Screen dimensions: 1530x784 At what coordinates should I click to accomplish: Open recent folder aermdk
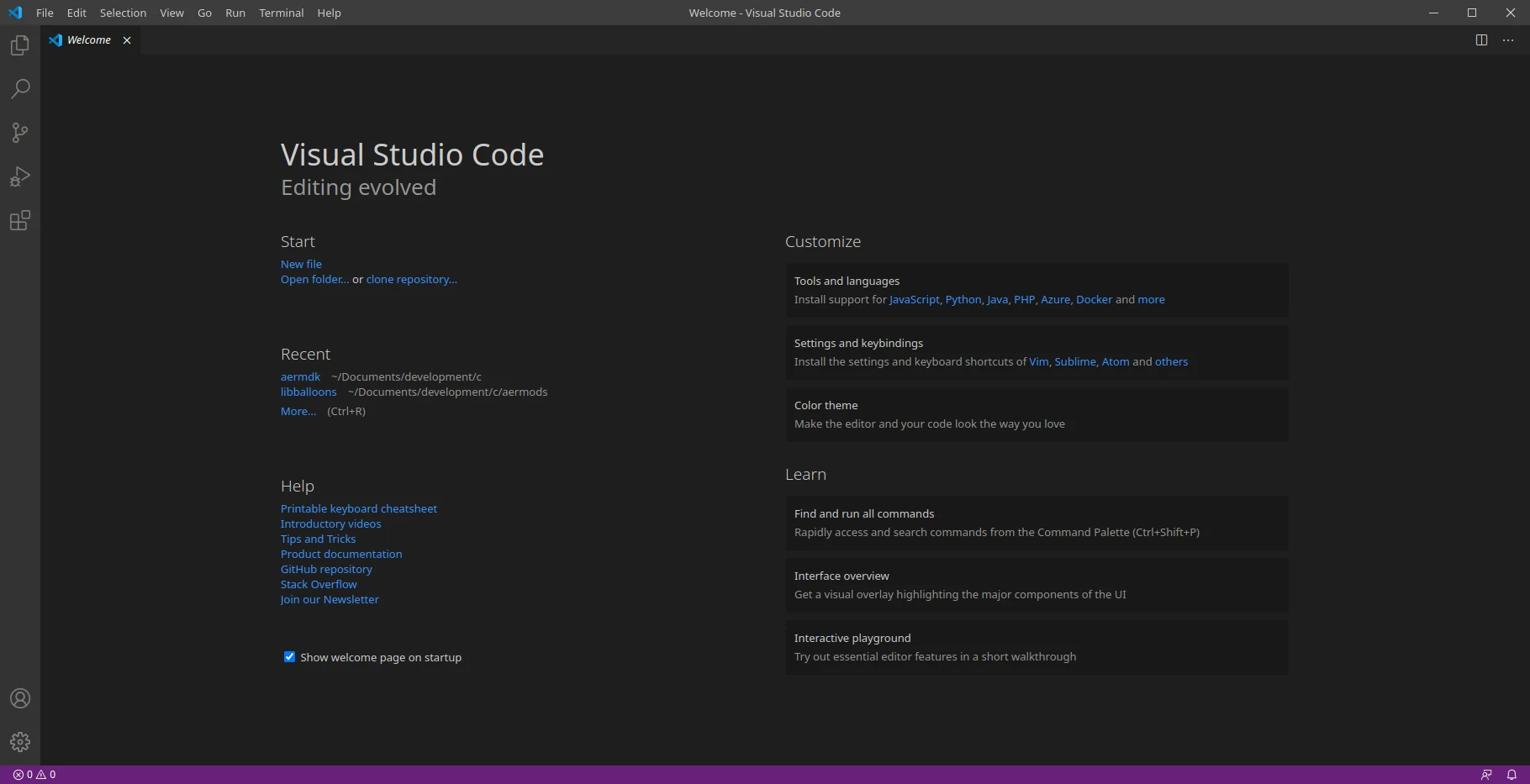point(300,376)
